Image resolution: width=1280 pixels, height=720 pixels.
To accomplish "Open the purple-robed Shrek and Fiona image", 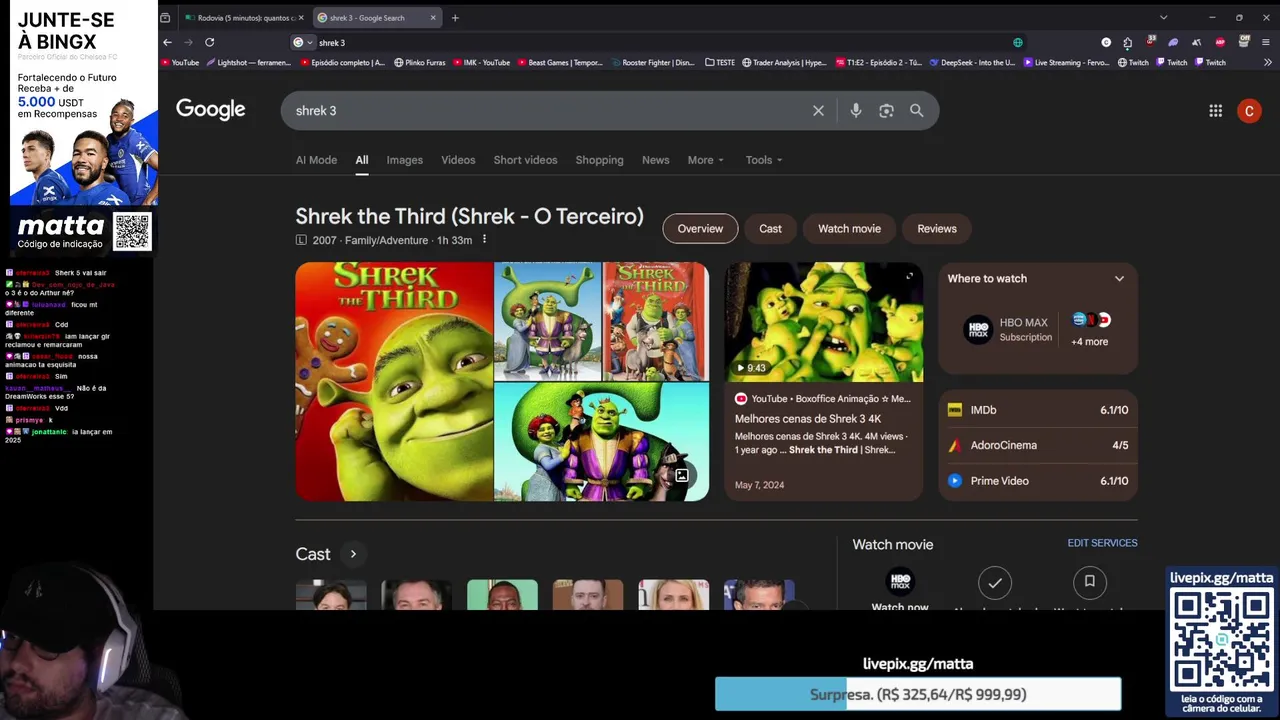I will [602, 442].
